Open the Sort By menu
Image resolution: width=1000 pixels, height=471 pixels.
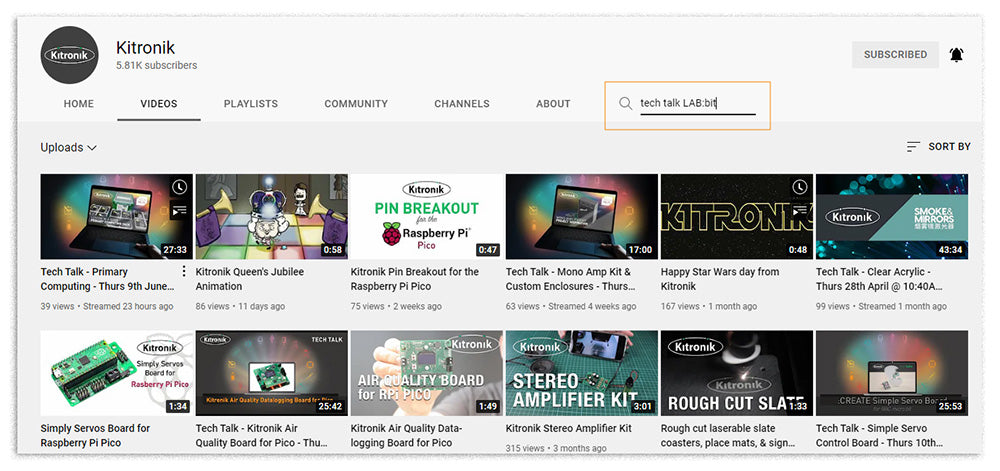pyautogui.click(x=938, y=147)
